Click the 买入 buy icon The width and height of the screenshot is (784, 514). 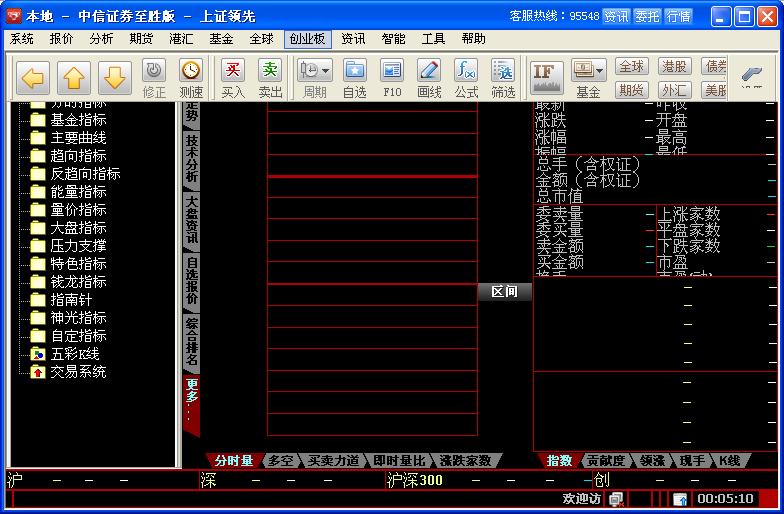pyautogui.click(x=232, y=78)
